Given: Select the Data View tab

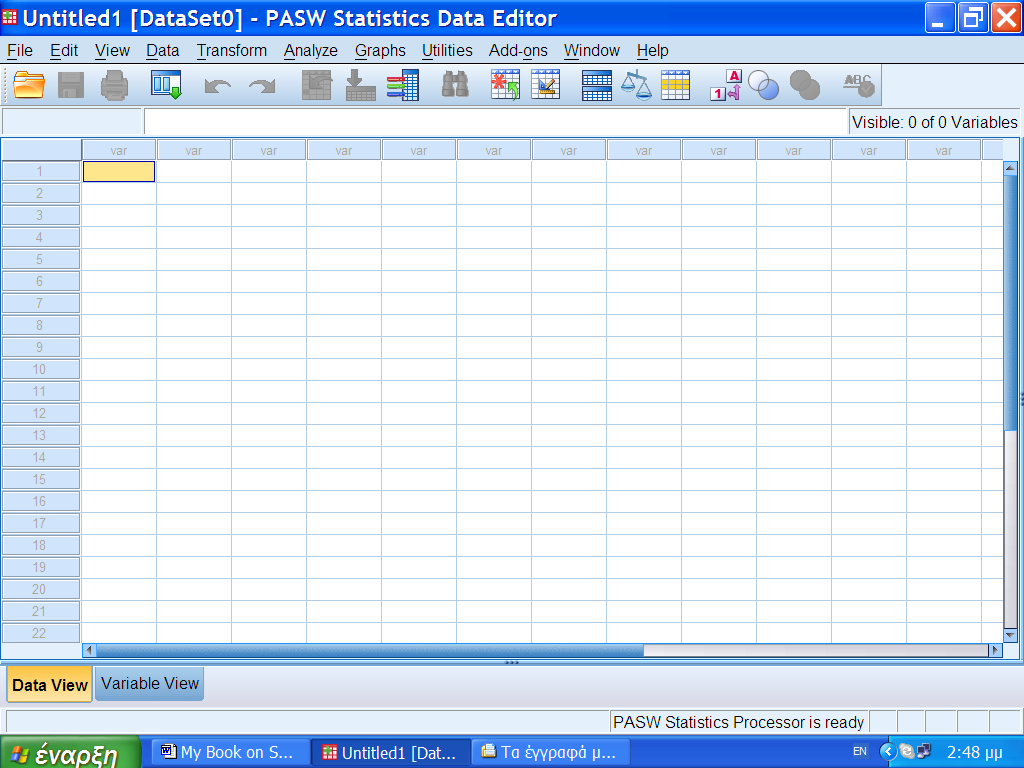Looking at the screenshot, I should coord(50,684).
